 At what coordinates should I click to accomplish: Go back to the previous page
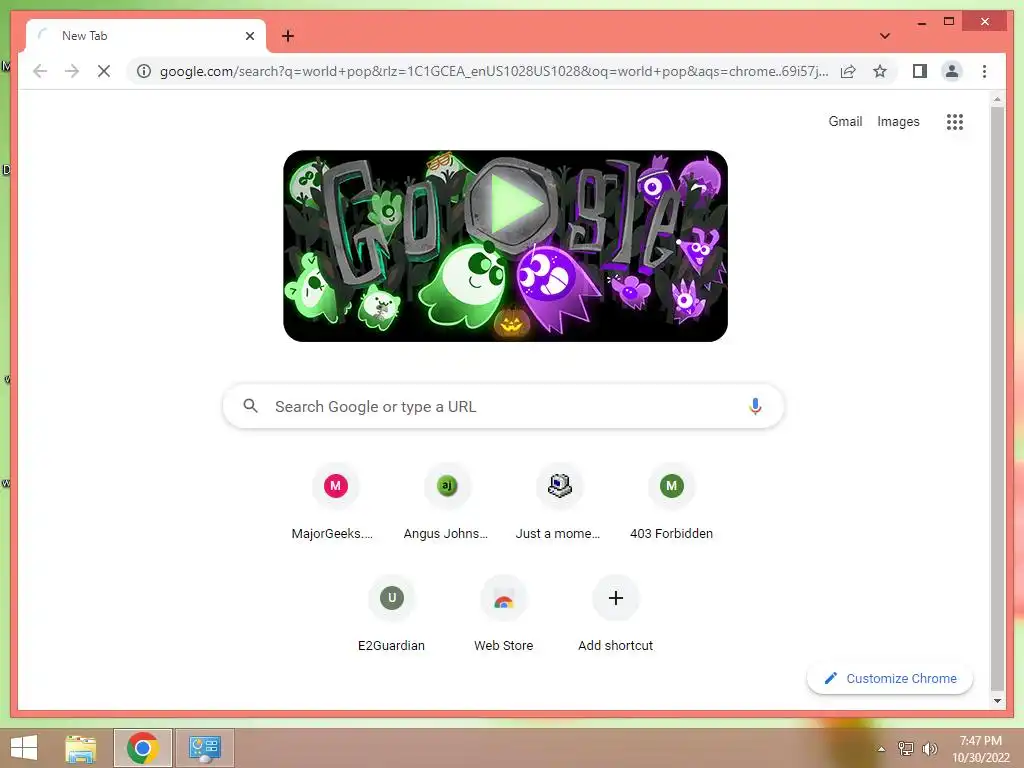(40, 71)
